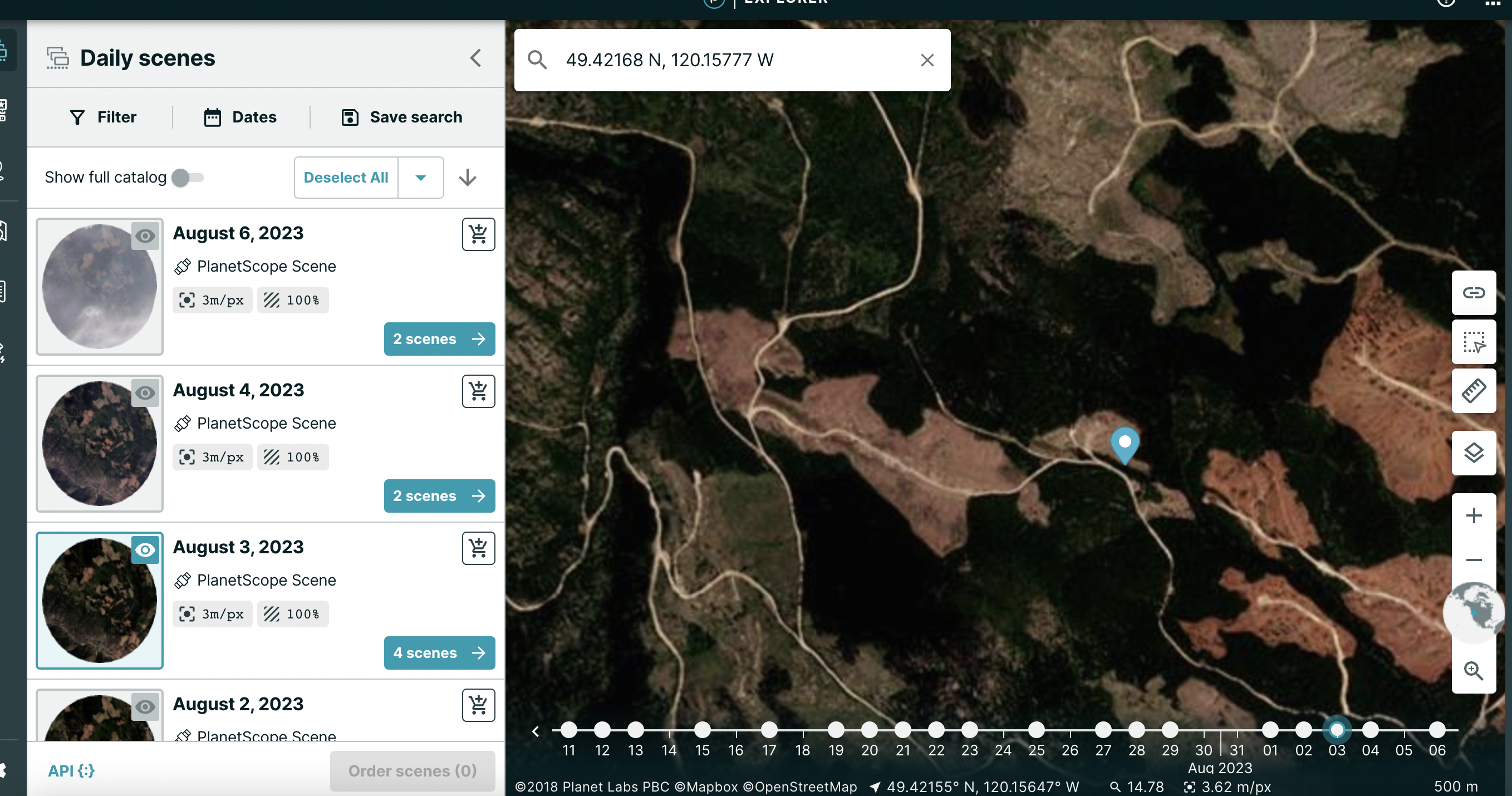The image size is (1512, 796).
Task: Open the API link
Action: (71, 771)
